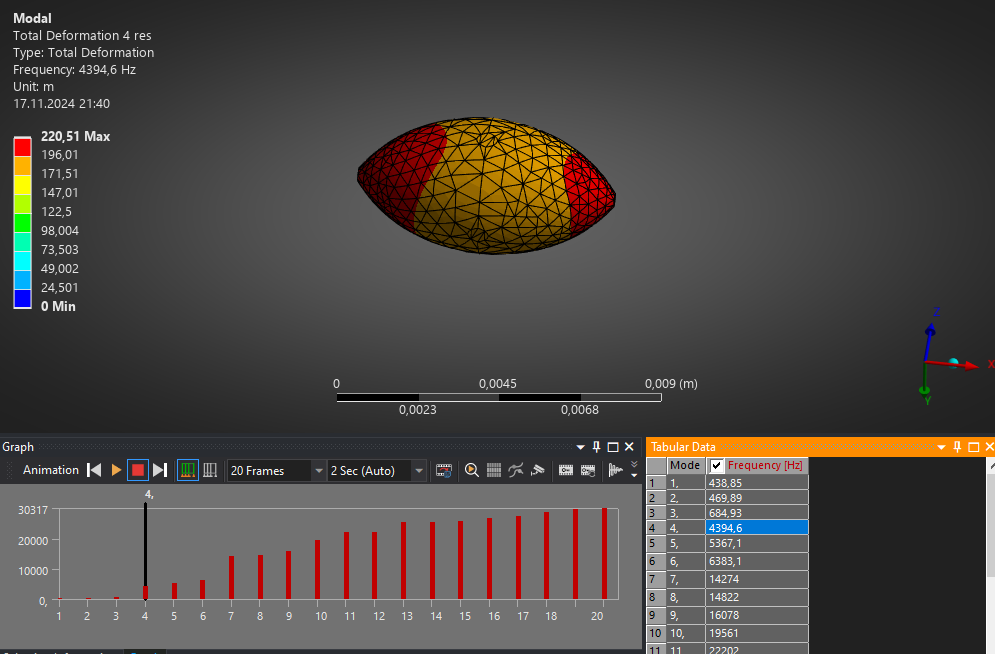
Task: Play the mode shape animation
Action: [116, 470]
